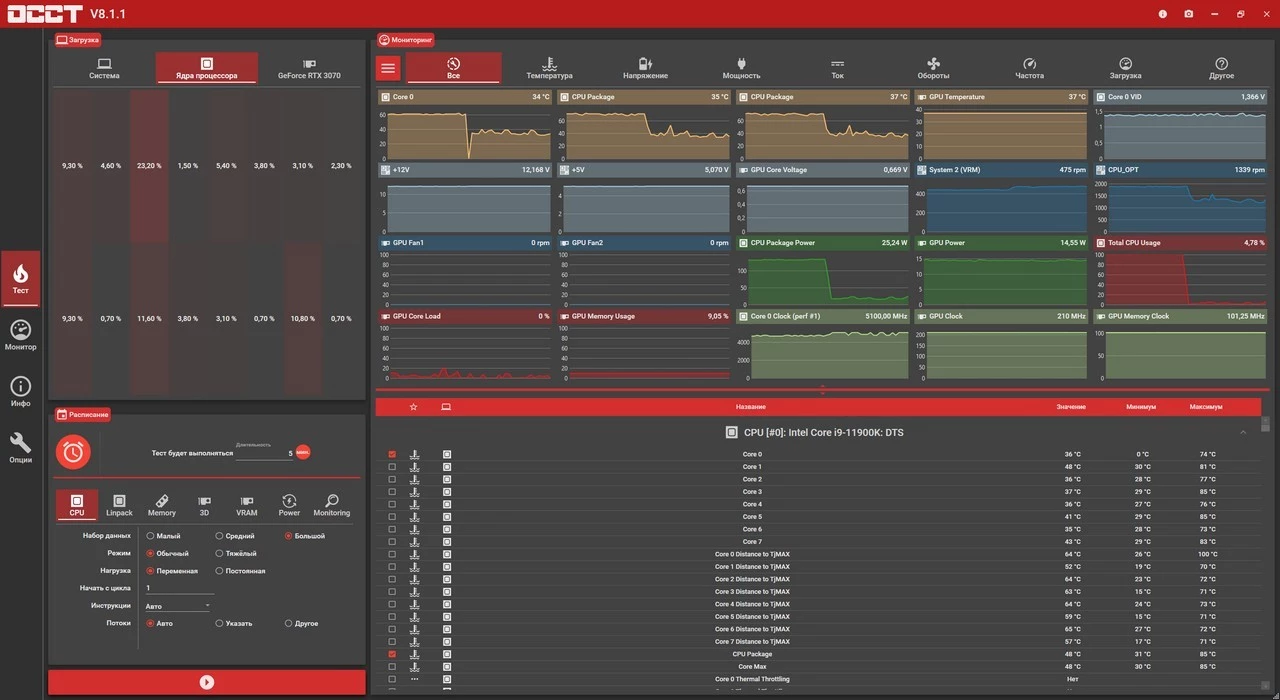Viewport: 1280px width, 700px height.
Task: Click the chip icon in Core Max row
Action: click(447, 667)
